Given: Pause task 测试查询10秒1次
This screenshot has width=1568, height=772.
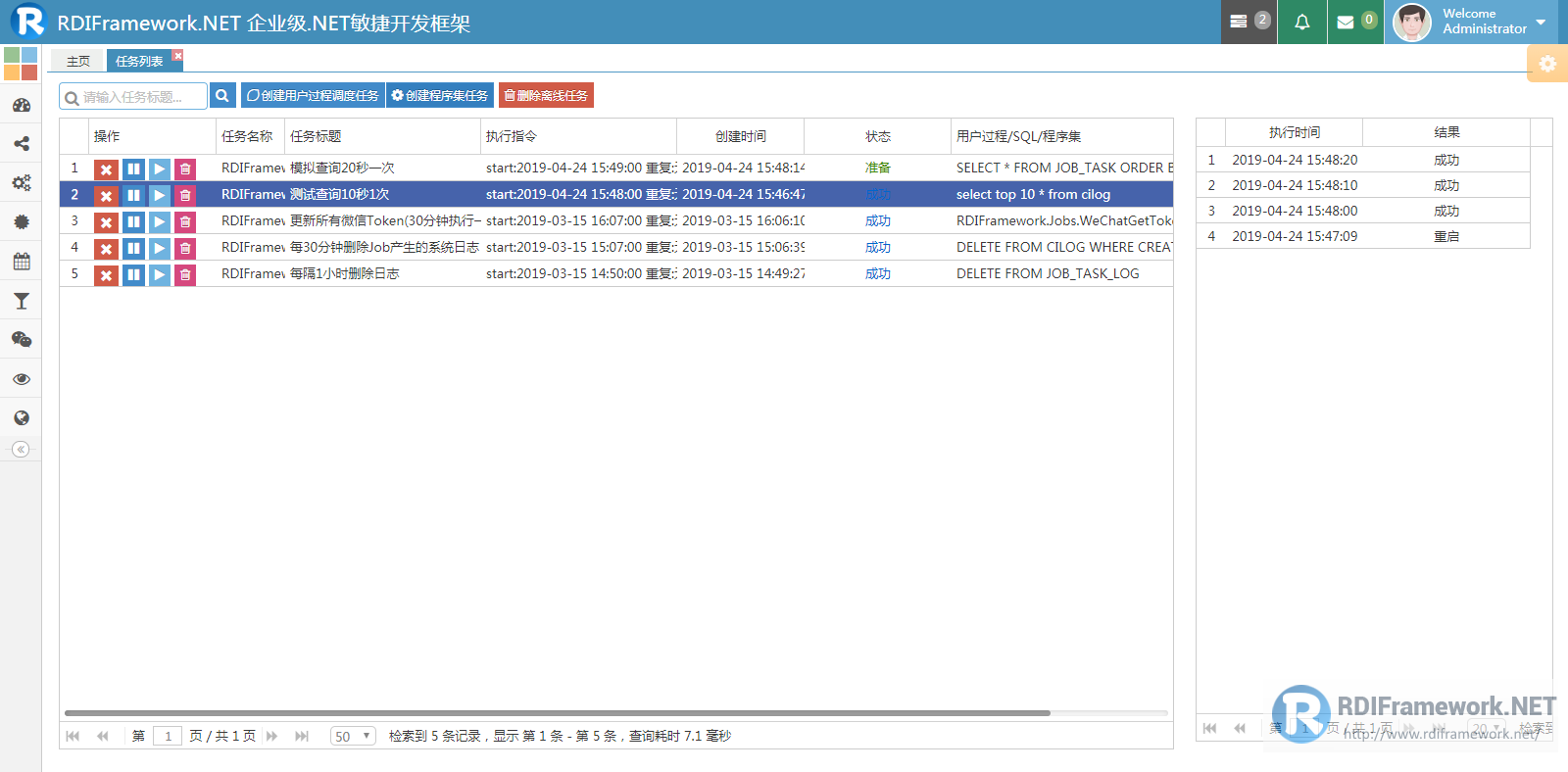Looking at the screenshot, I should (133, 195).
